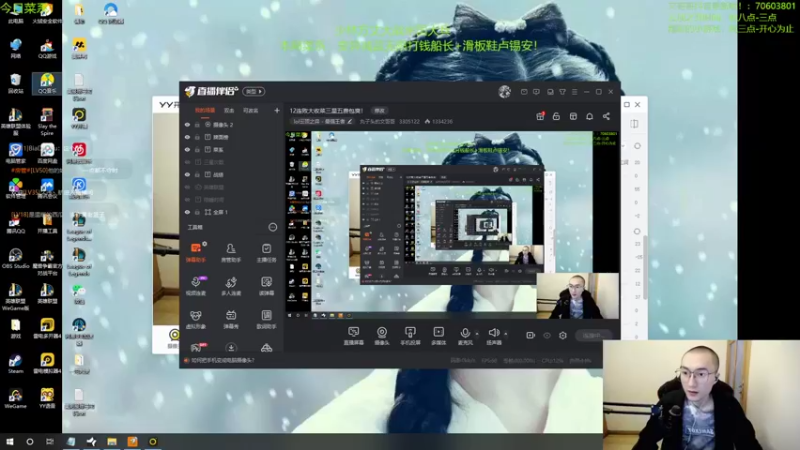This screenshot has height=450, width=800.
Task: Expand the microphone options arrow
Action: click(477, 334)
